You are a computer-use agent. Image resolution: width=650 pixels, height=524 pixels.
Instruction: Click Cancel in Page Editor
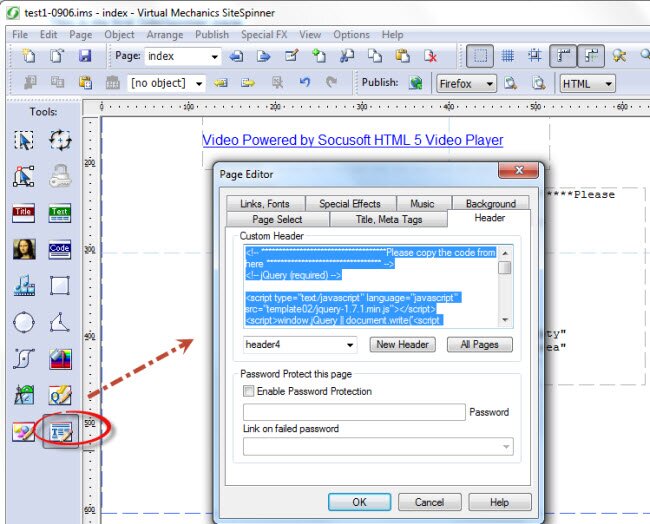click(x=429, y=502)
